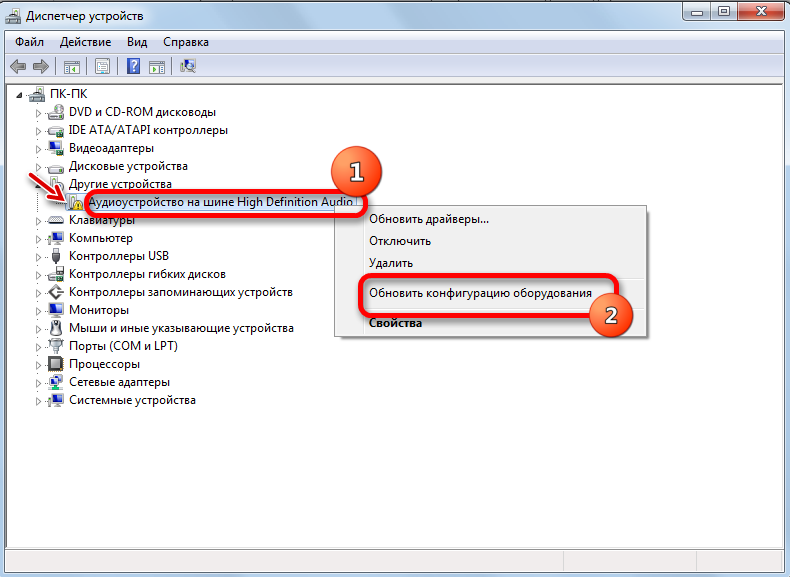Click the blue Help question-mark icon
The width and height of the screenshot is (790, 577).
[134, 66]
